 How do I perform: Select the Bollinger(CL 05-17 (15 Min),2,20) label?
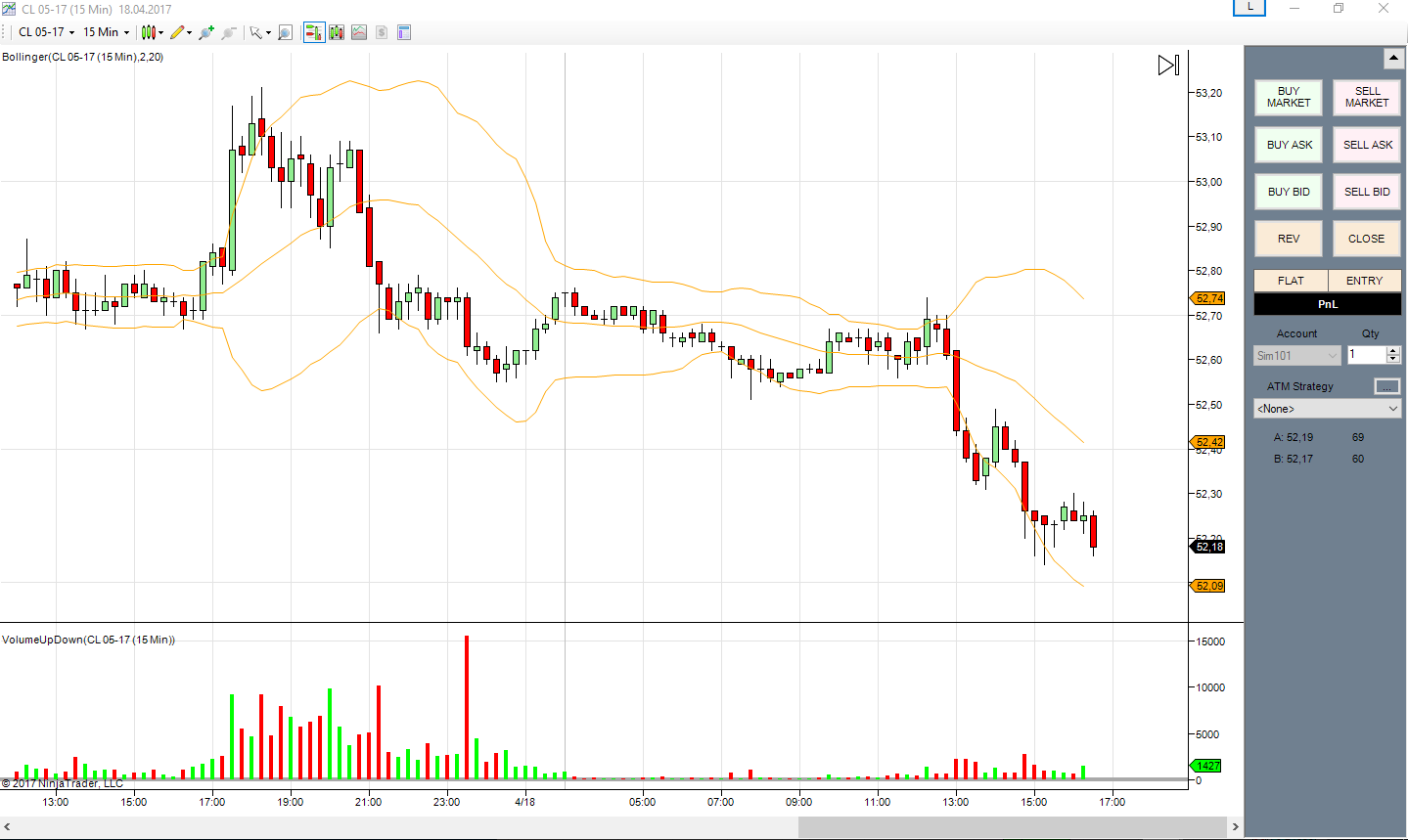tap(83, 57)
